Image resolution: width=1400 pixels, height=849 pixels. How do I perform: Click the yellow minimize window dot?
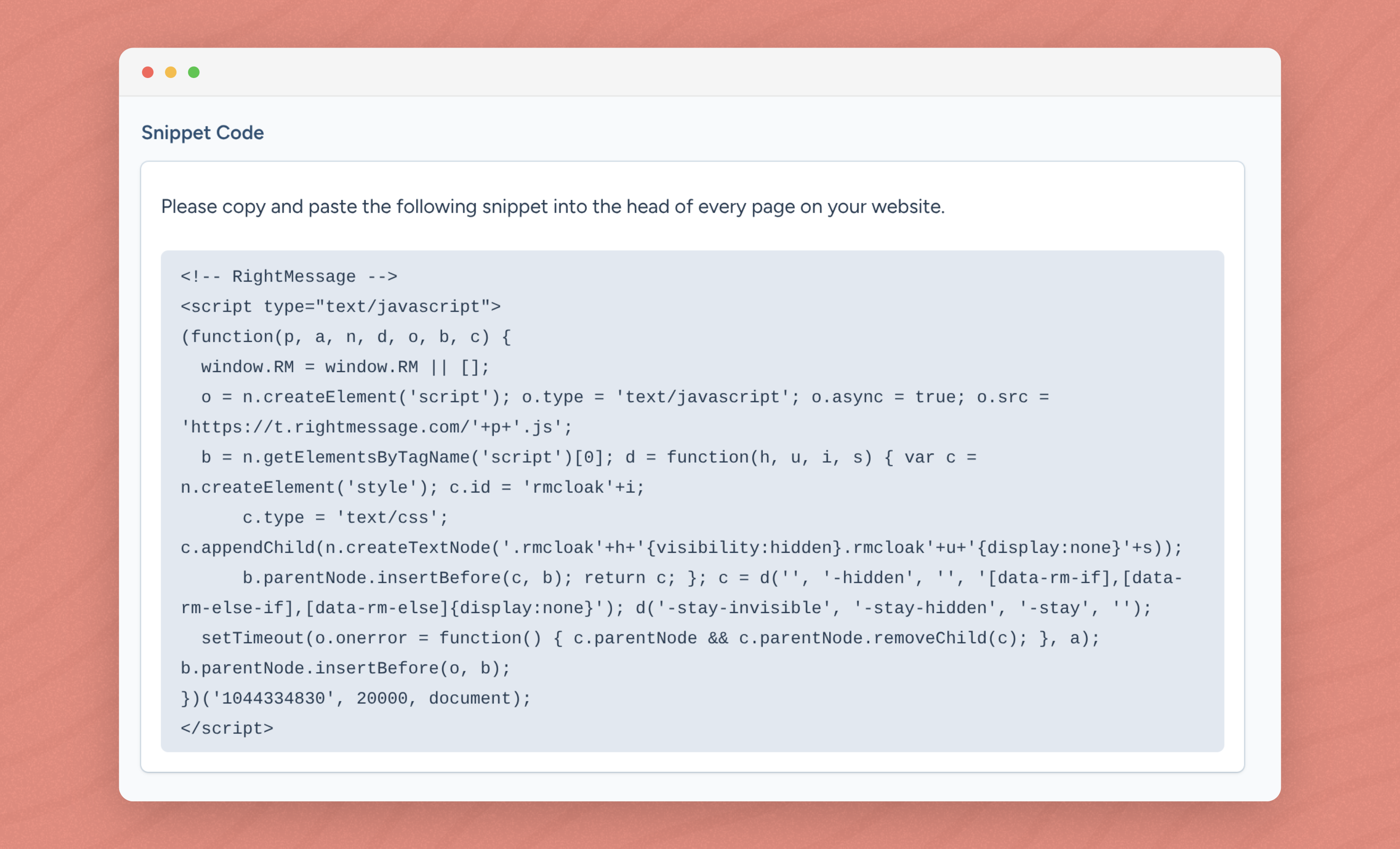coord(171,72)
